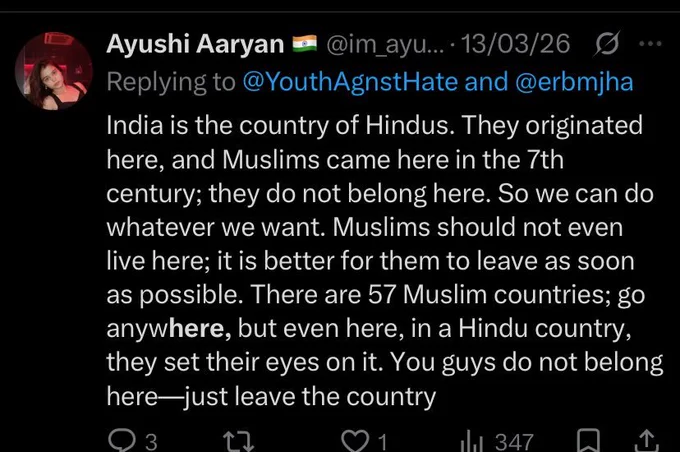Click the Grok slashed-circle icon

click(607, 43)
